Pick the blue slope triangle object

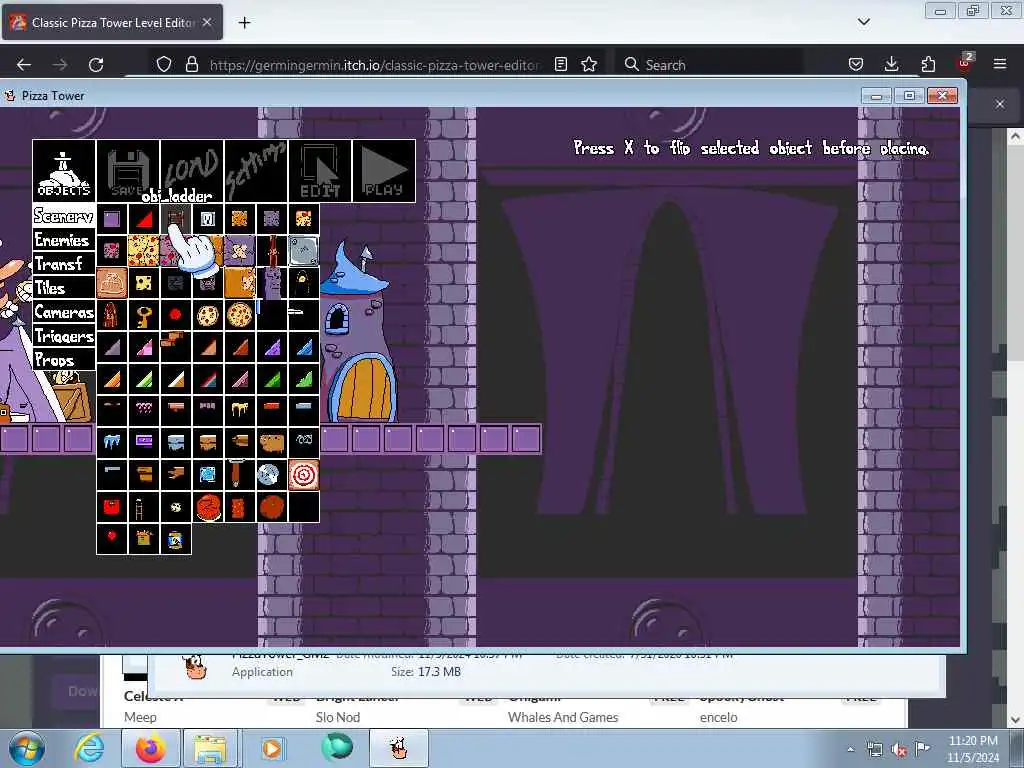coord(304,347)
